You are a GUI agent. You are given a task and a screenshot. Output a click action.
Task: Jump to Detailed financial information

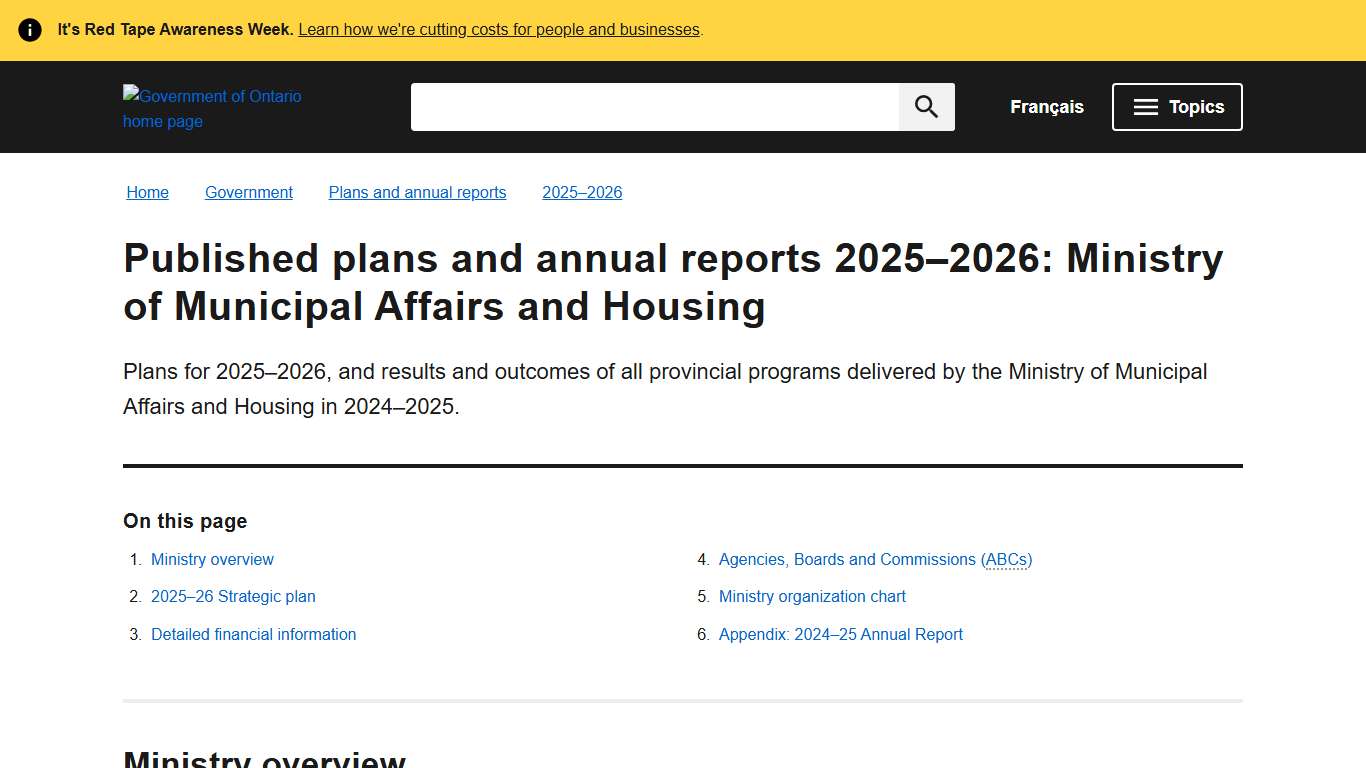tap(253, 633)
